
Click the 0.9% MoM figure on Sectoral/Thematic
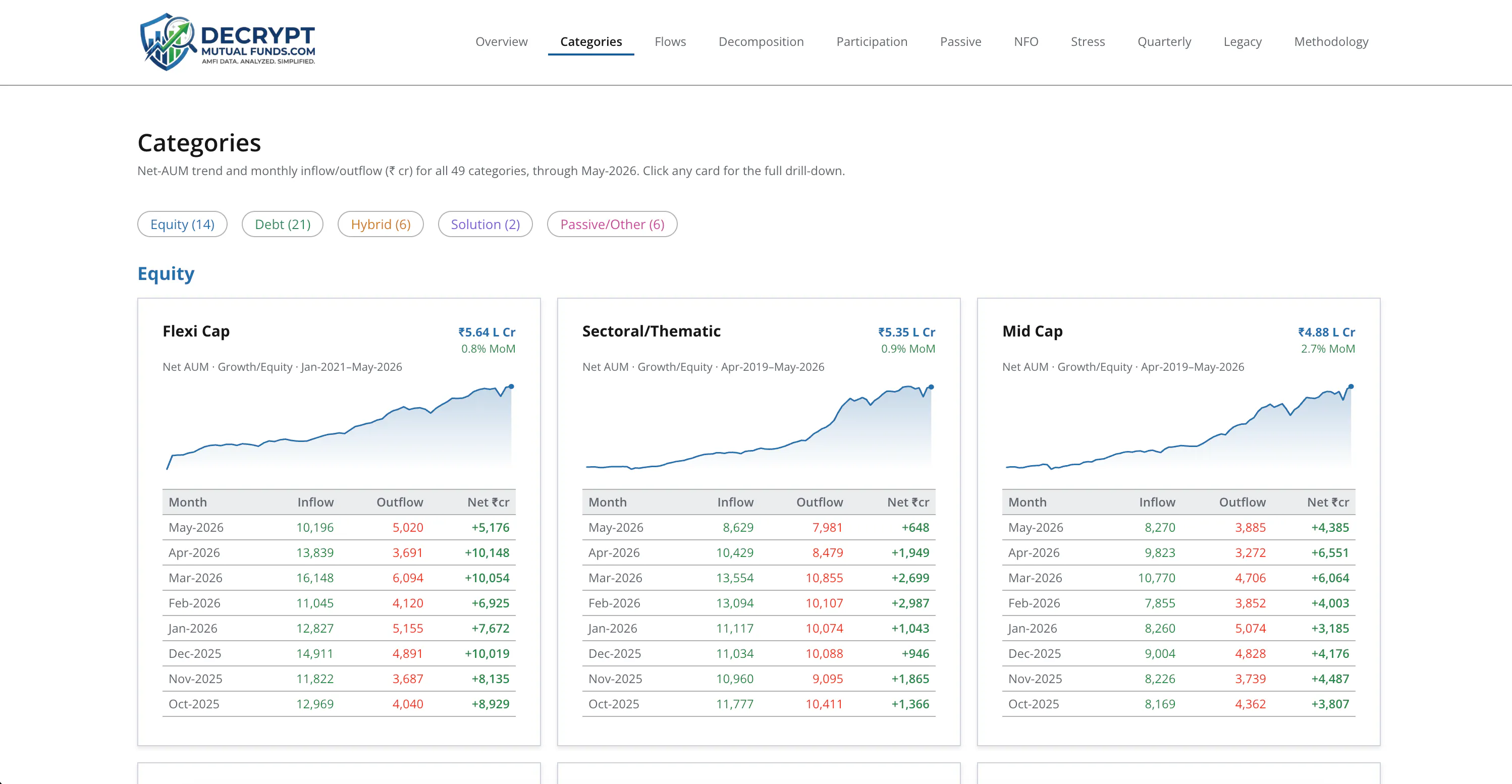pyautogui.click(x=908, y=349)
